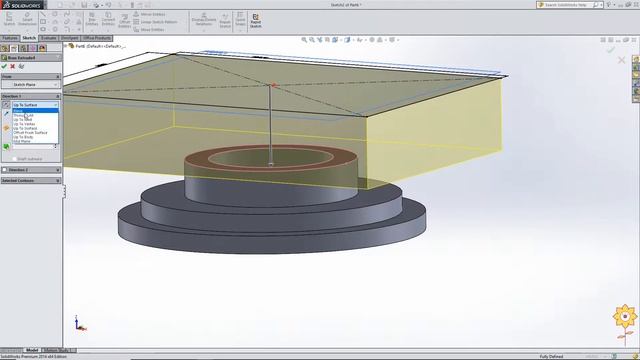Select the Smart Dimension tool

pyautogui.click(x=27, y=19)
